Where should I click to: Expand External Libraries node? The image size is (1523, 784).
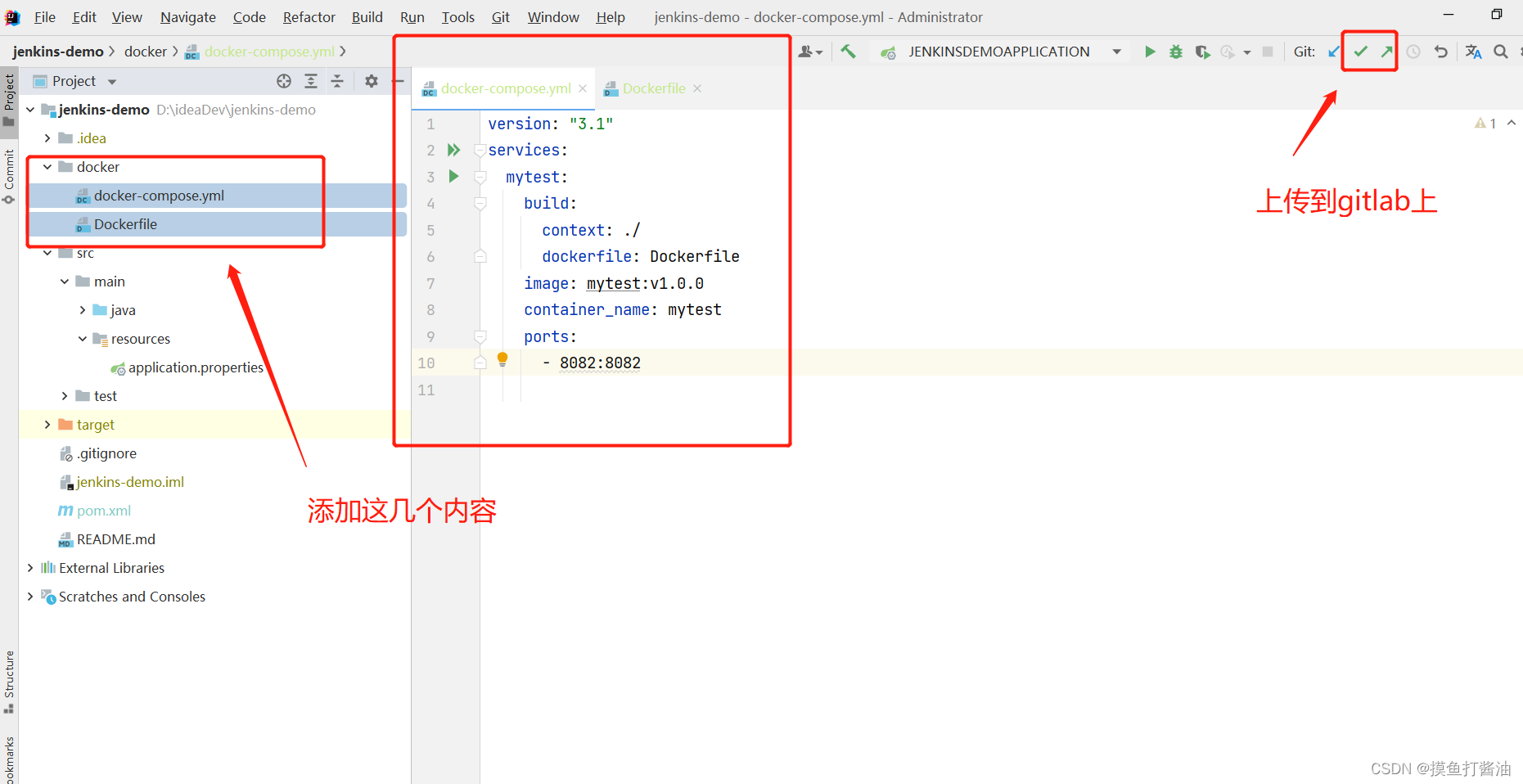(x=30, y=568)
